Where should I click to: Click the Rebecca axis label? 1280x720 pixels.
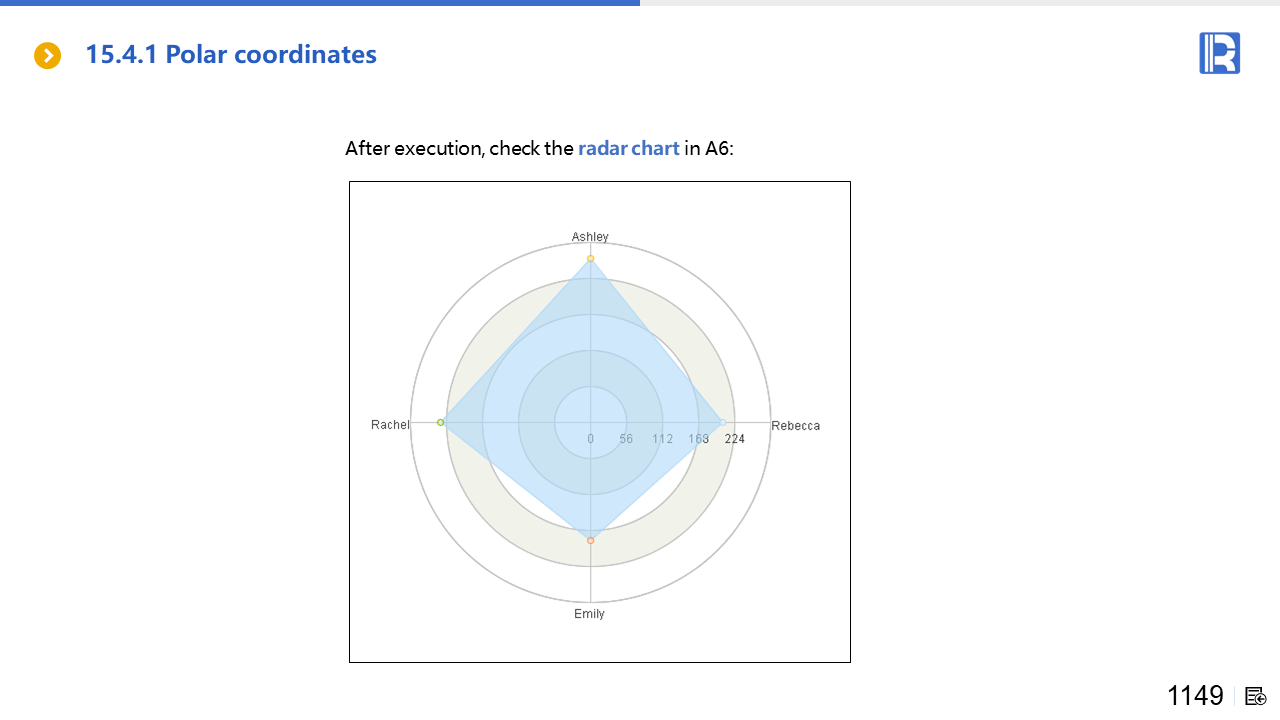click(795, 426)
